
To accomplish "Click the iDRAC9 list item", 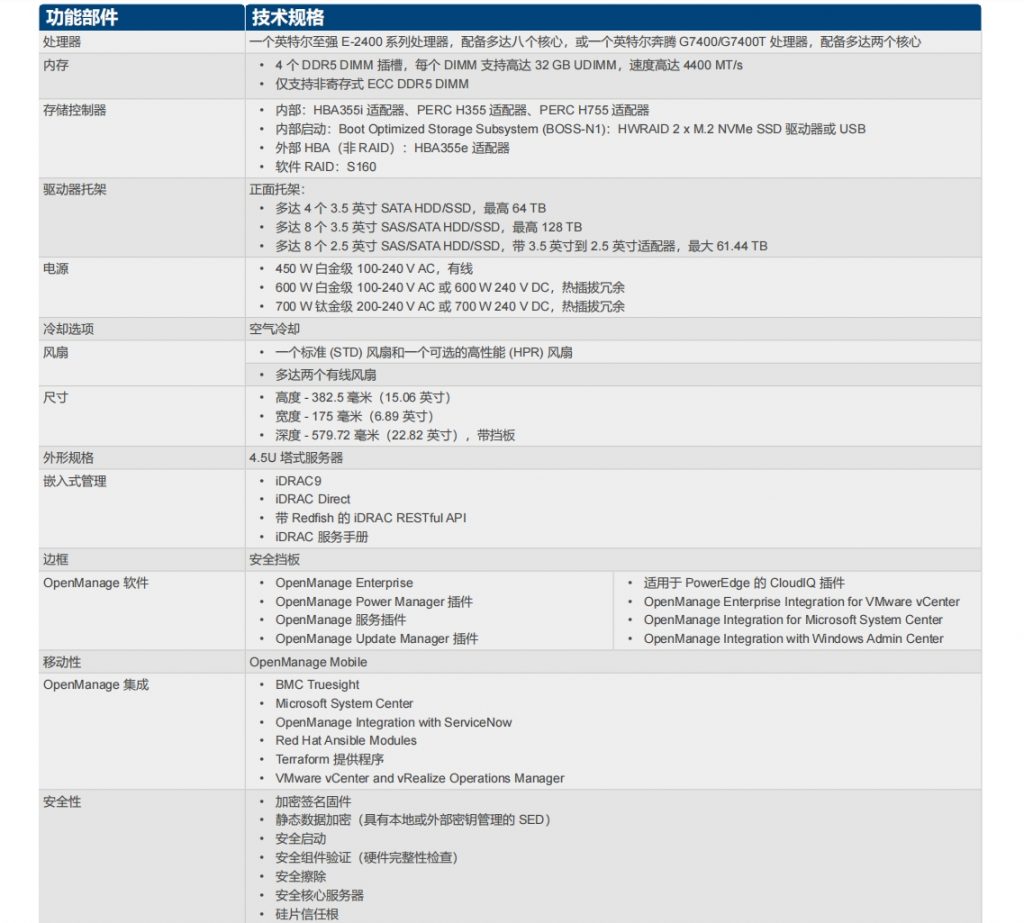I will click(x=298, y=481).
